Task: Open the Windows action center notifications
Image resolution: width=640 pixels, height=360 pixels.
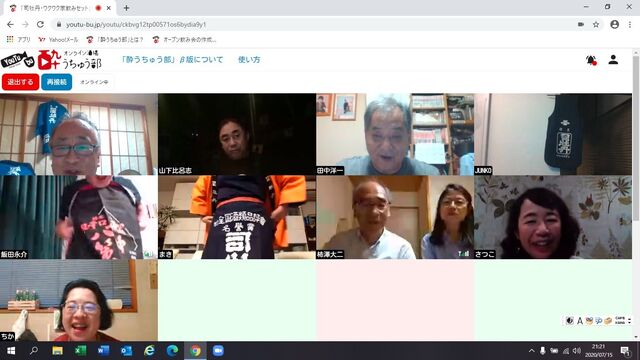Action: (x=625, y=351)
